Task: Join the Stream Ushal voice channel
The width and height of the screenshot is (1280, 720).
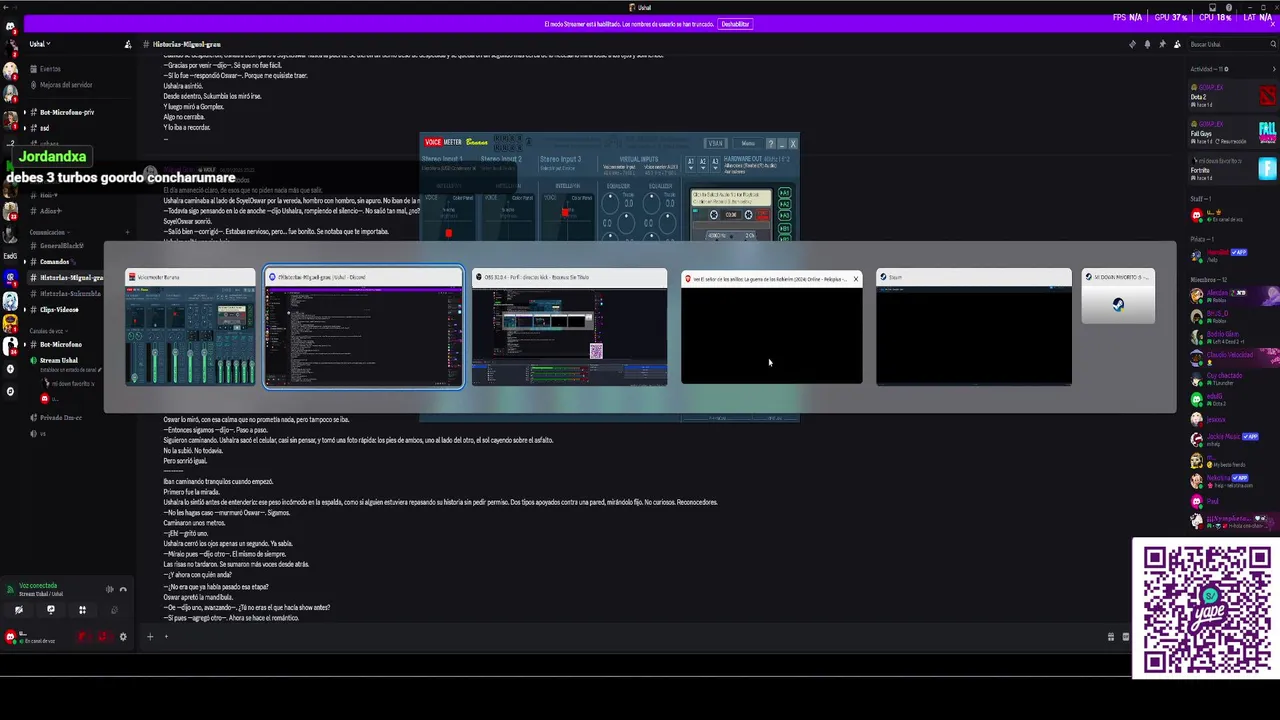Action: [x=58, y=360]
